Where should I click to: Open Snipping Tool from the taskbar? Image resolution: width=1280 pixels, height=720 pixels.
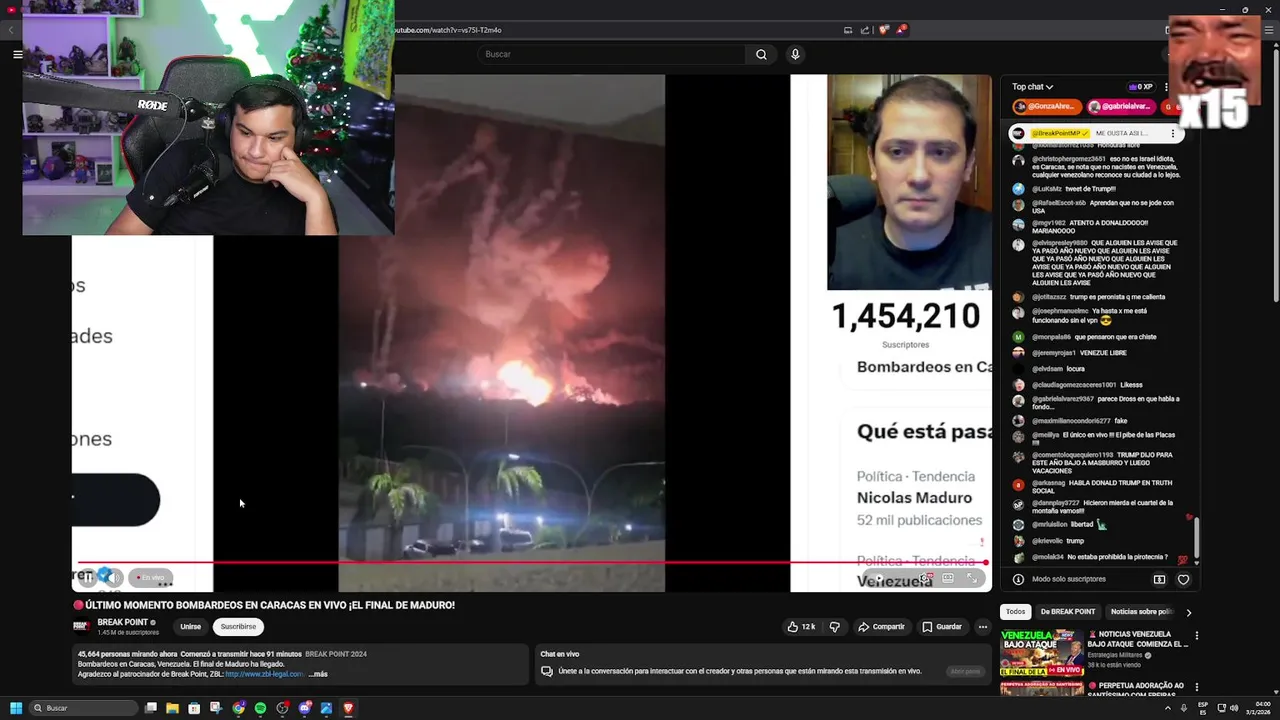pyautogui.click(x=216, y=708)
